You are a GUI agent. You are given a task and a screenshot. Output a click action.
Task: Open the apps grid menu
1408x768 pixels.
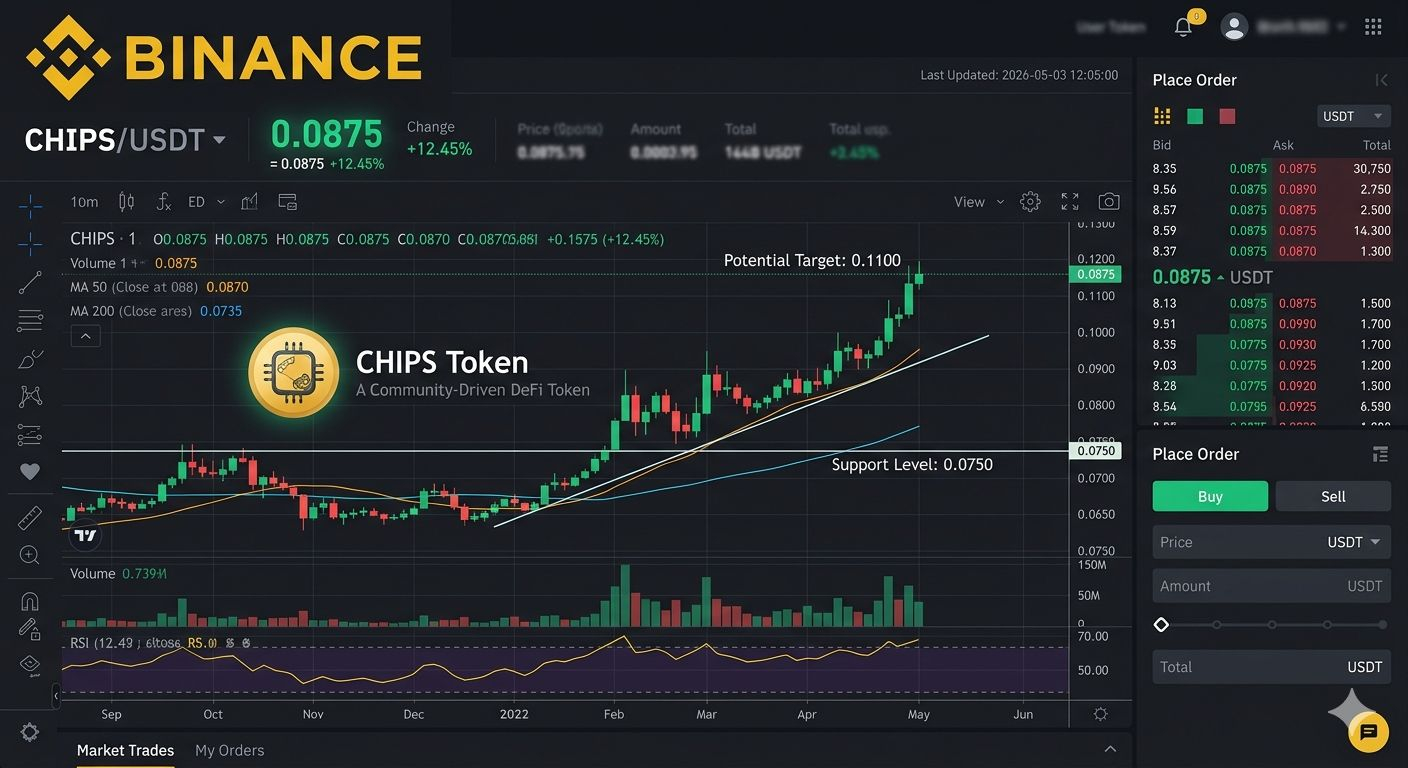tap(1373, 27)
